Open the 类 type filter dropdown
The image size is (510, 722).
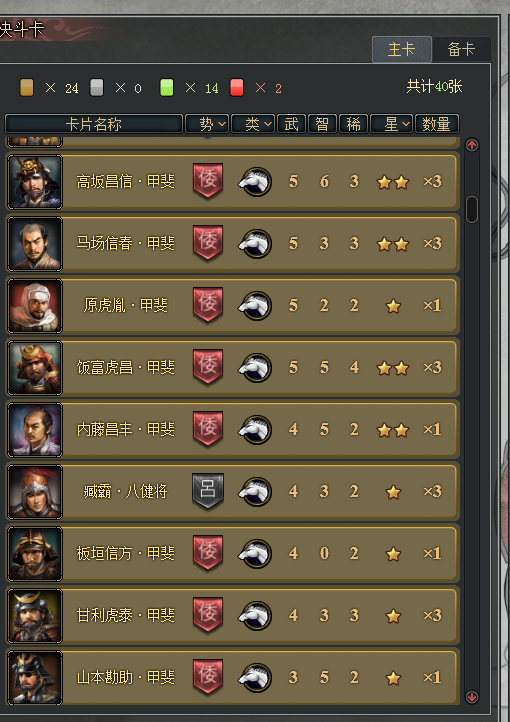tap(253, 124)
